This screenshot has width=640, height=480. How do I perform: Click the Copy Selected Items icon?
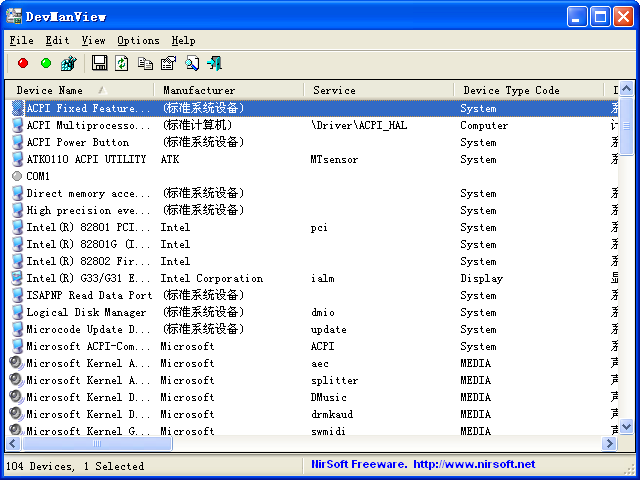[145, 63]
